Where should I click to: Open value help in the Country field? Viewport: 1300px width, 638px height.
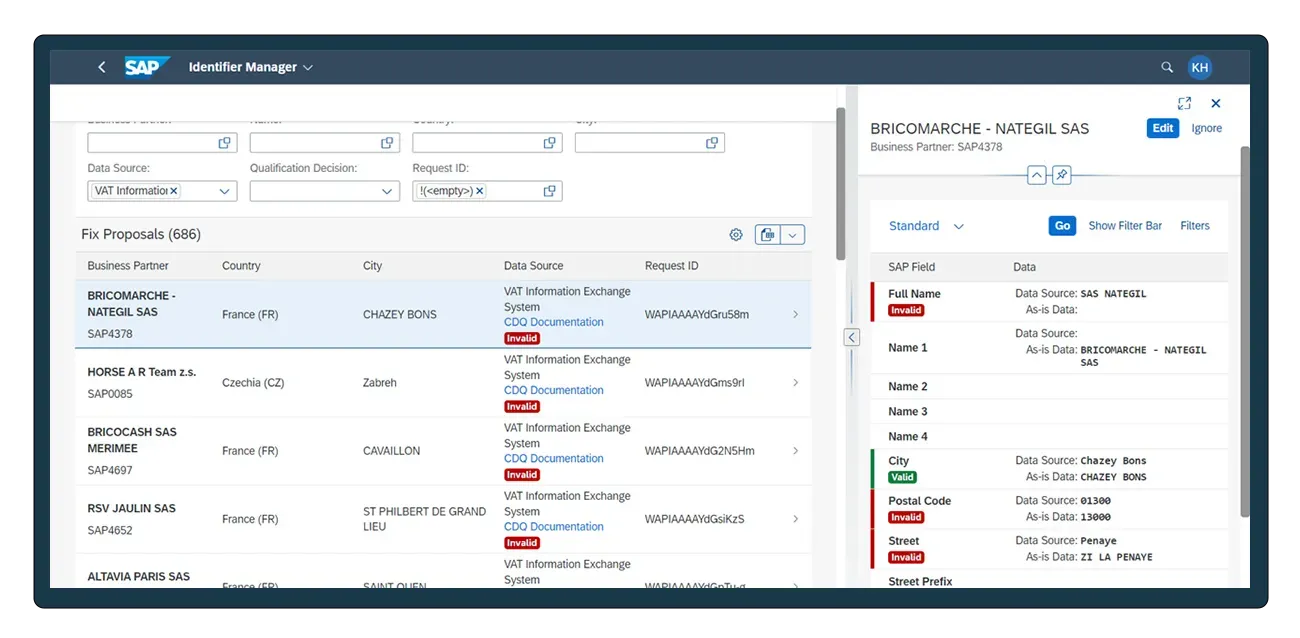[550, 143]
